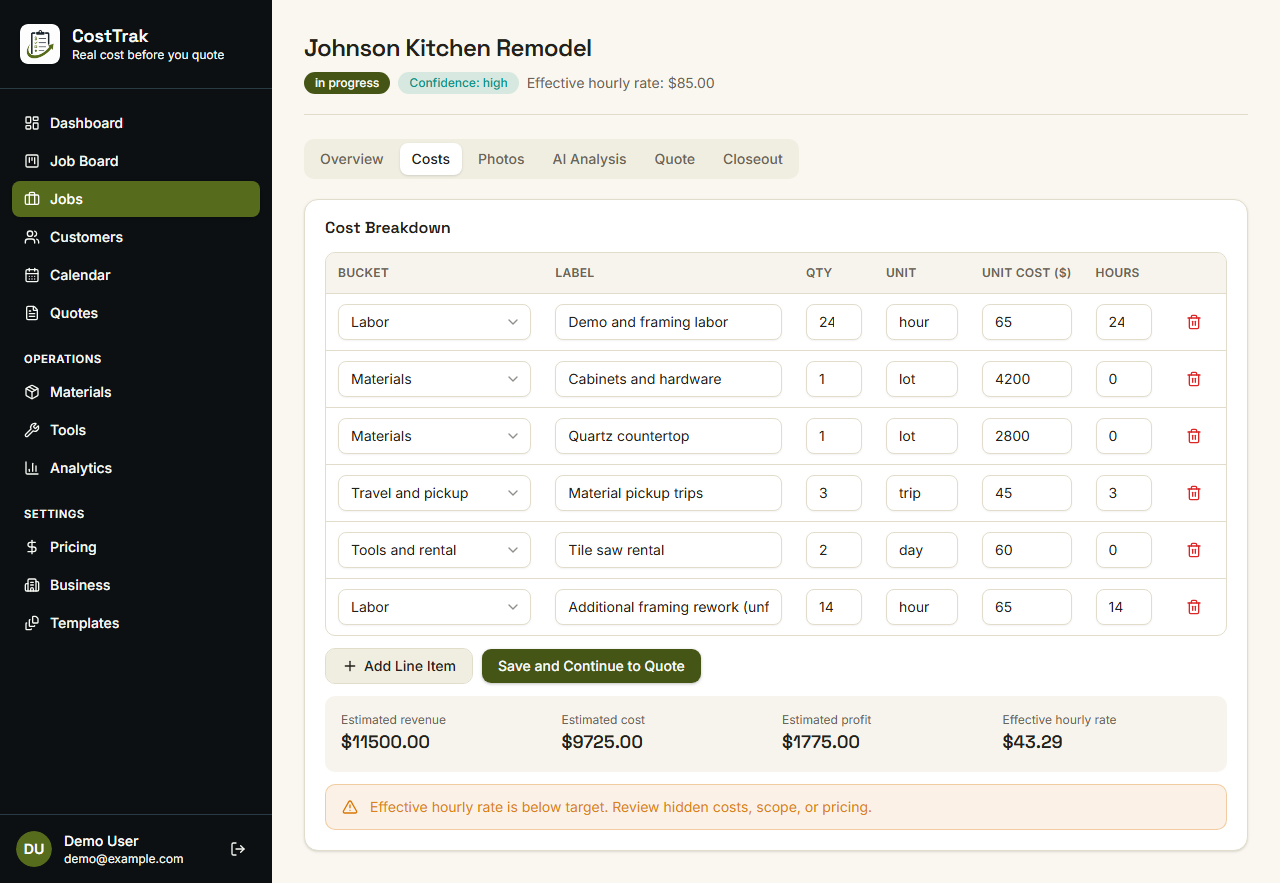
Task: Click the in progress status badge
Action: click(x=347, y=83)
